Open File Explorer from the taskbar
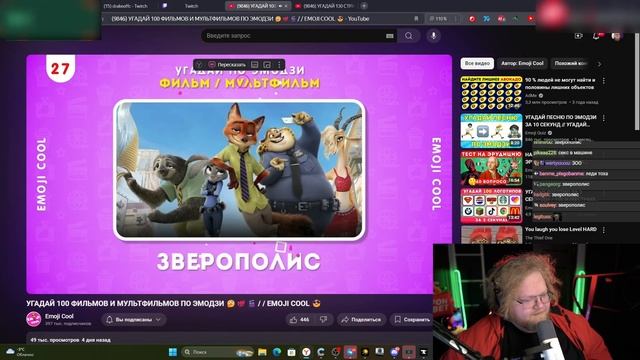 (x=262, y=352)
